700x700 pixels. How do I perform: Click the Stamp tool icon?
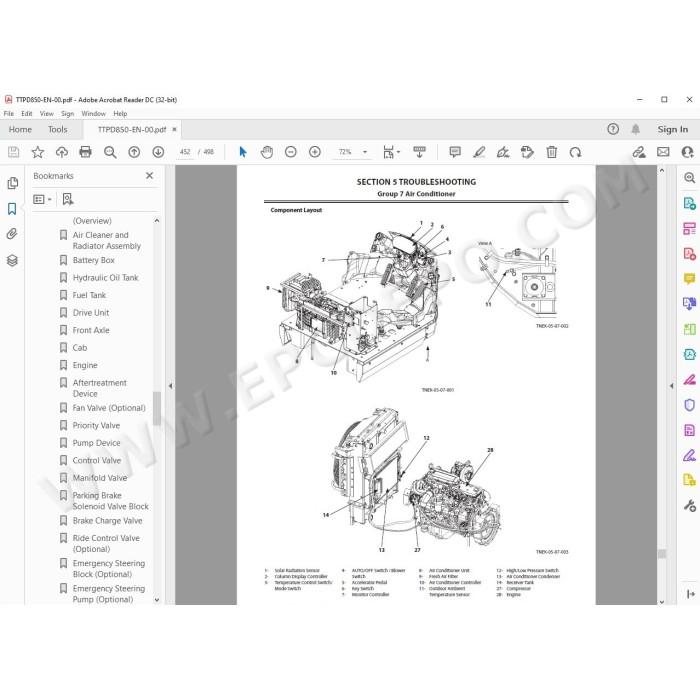(x=527, y=152)
